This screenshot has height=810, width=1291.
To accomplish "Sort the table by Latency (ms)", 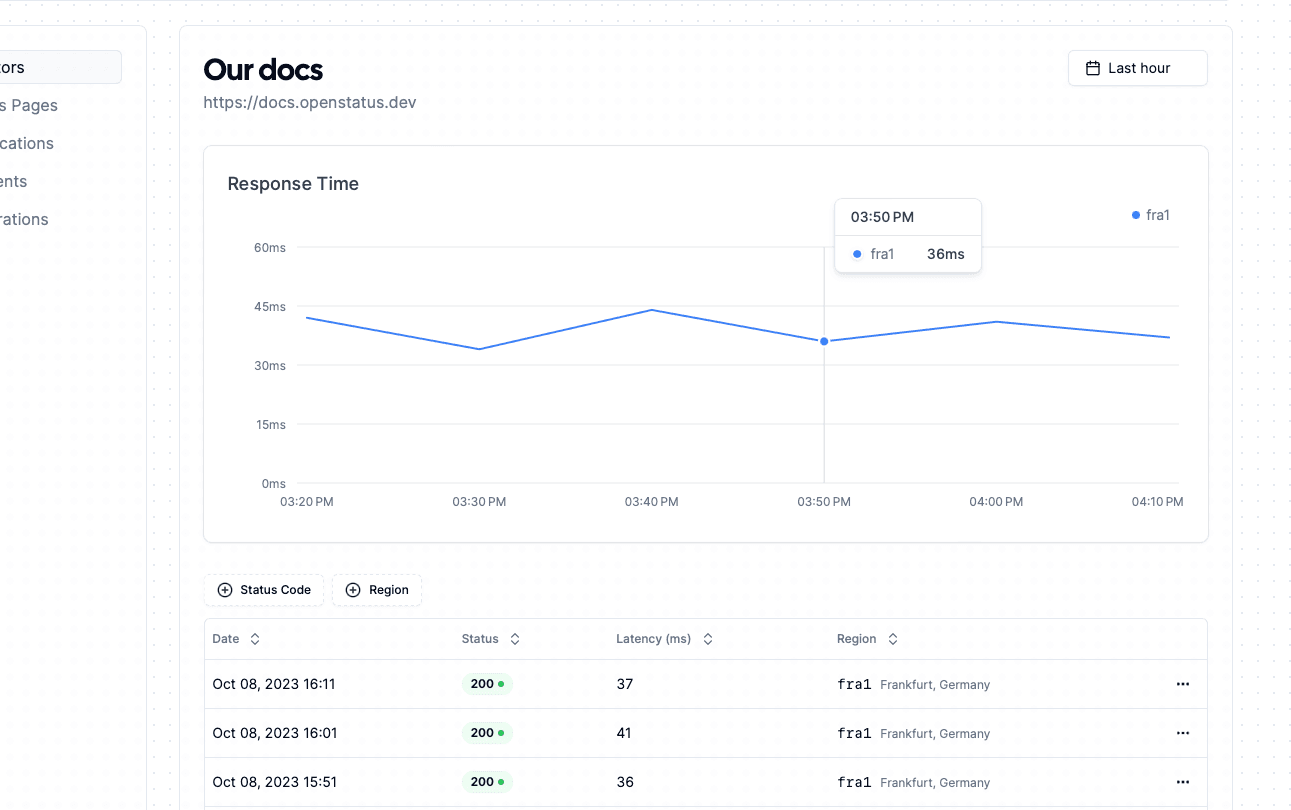I will pyautogui.click(x=707, y=638).
